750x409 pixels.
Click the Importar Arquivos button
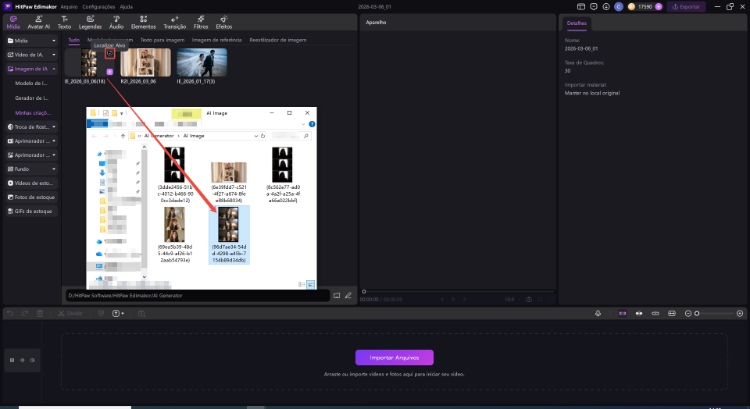tap(394, 357)
